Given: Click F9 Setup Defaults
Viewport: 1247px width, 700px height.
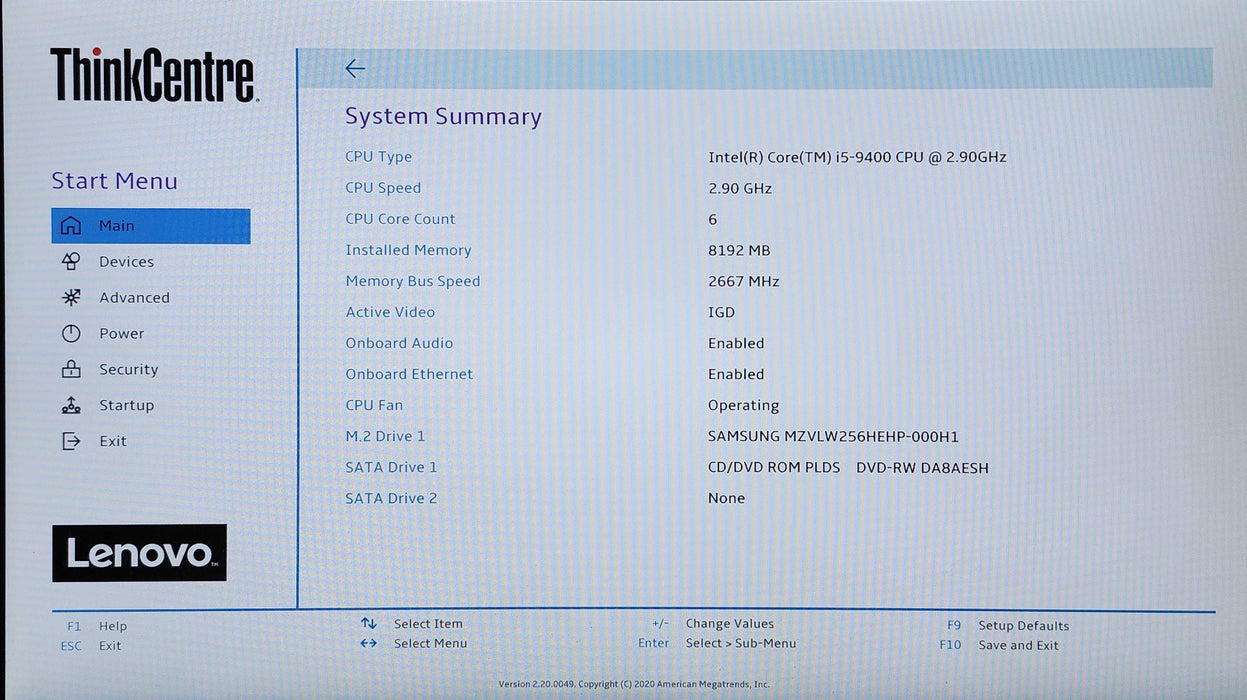Looking at the screenshot, I should [x=1008, y=626].
